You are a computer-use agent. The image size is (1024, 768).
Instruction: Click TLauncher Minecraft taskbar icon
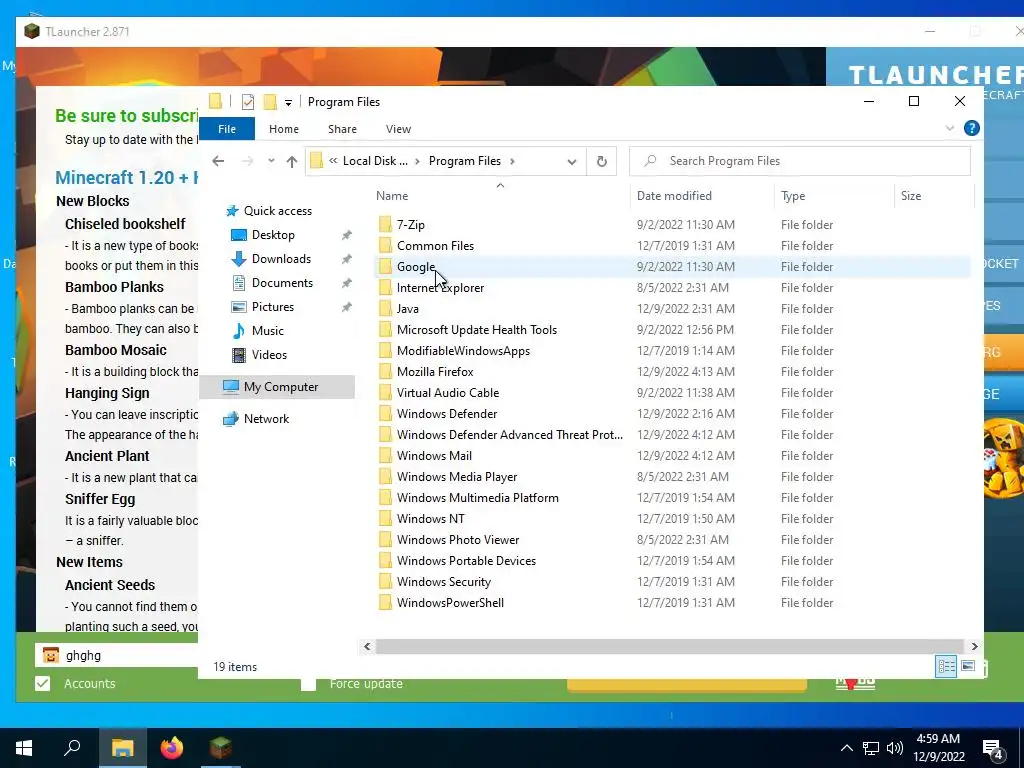(221, 748)
